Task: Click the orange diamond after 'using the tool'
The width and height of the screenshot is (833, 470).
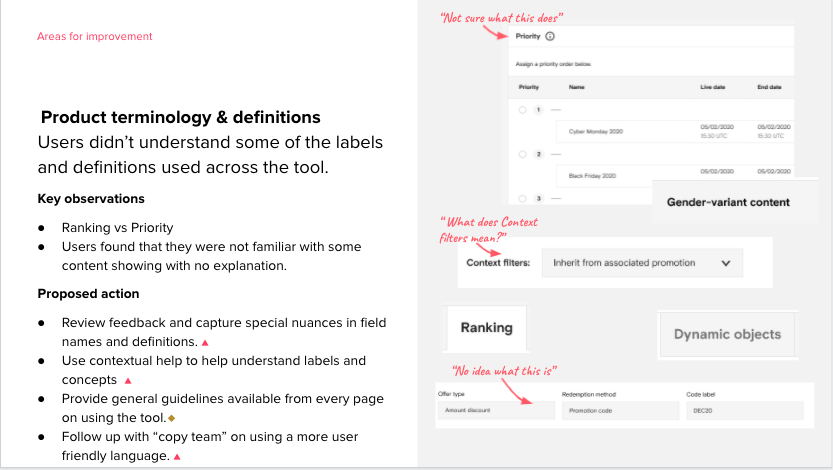Action: 171,417
